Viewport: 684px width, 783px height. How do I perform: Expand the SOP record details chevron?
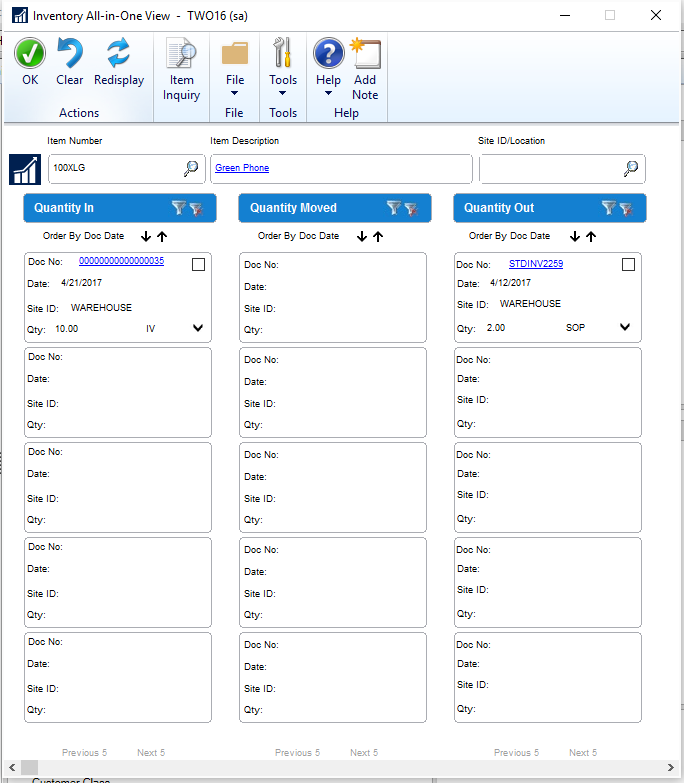(x=626, y=327)
